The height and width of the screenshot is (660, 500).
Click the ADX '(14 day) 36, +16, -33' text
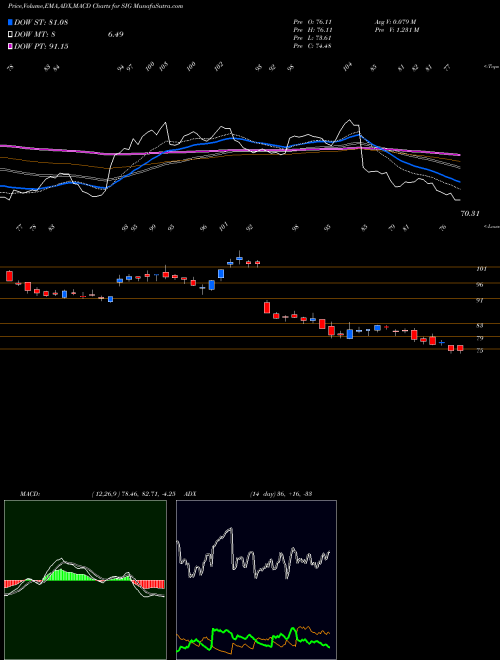click(x=281, y=494)
